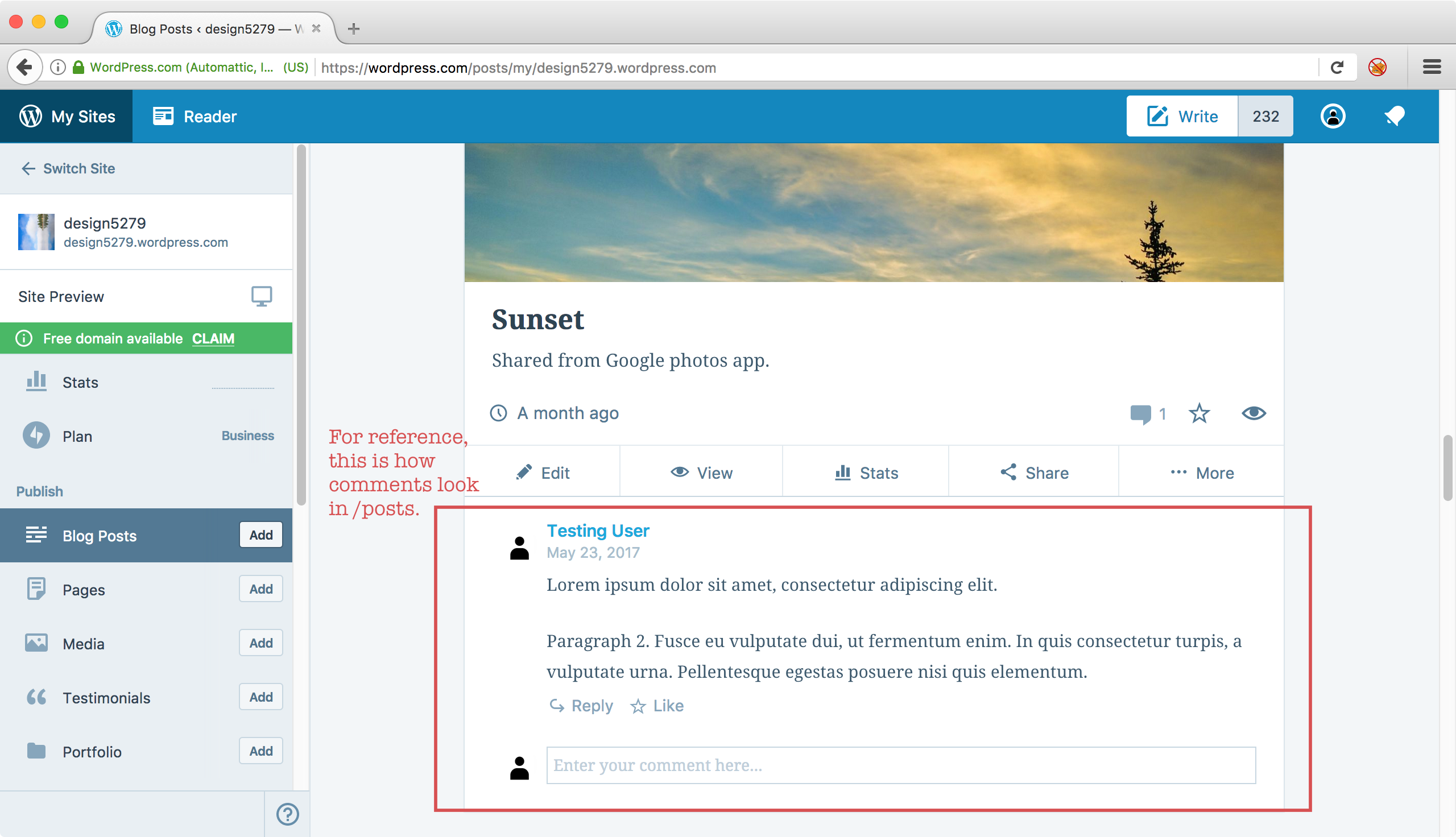1456x837 pixels.
Task: Open the user profile avatar icon
Action: 1333,116
